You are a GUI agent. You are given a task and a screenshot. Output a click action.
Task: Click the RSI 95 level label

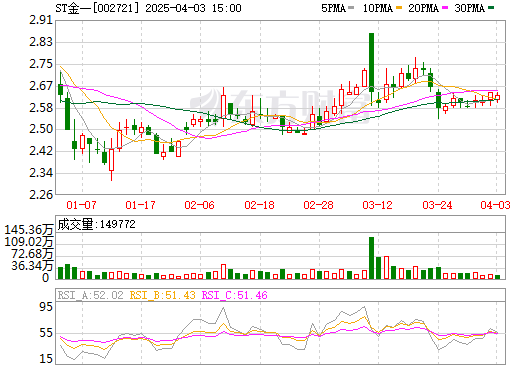(46, 307)
